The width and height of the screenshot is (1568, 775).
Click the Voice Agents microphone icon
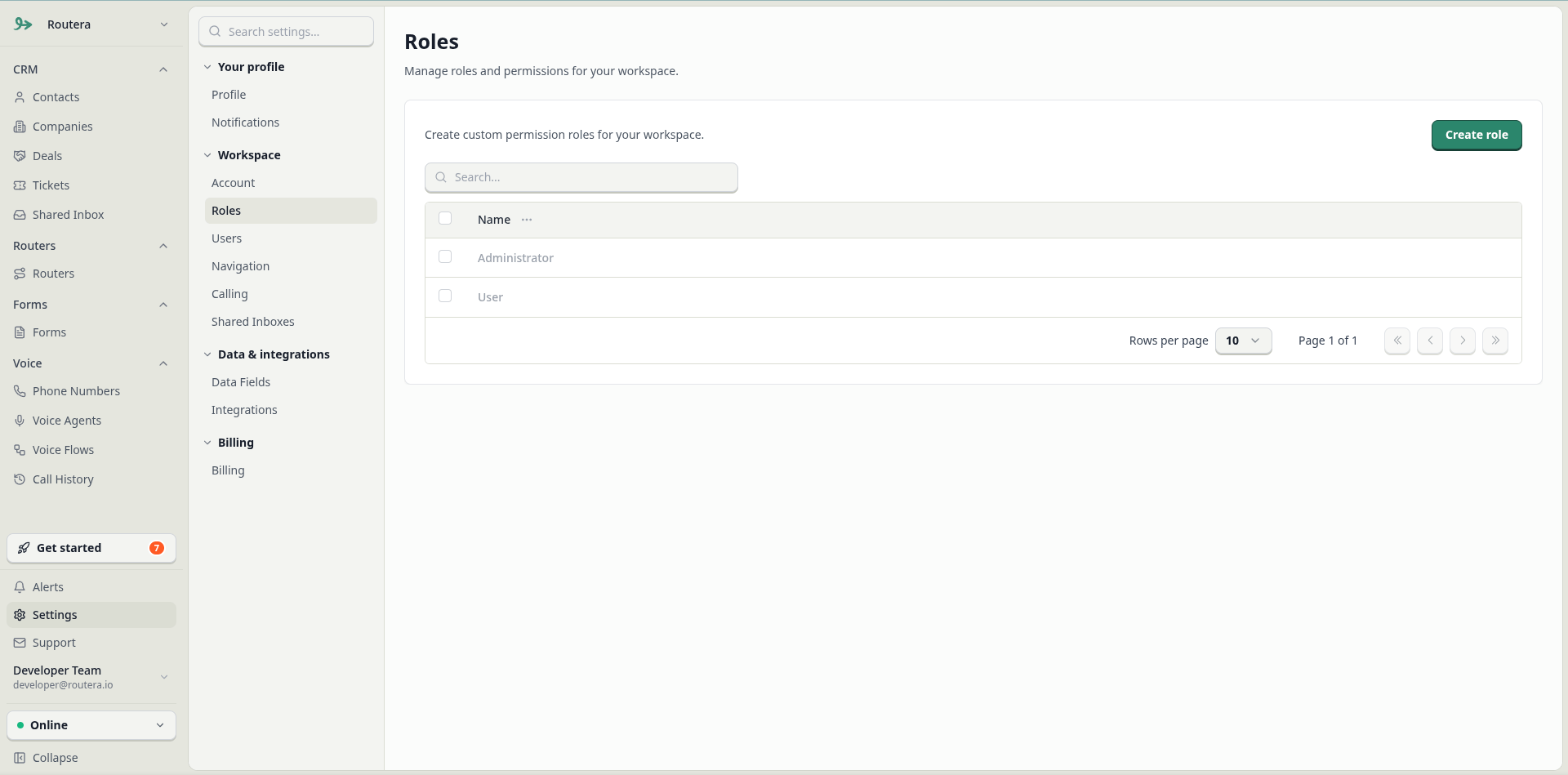click(20, 421)
